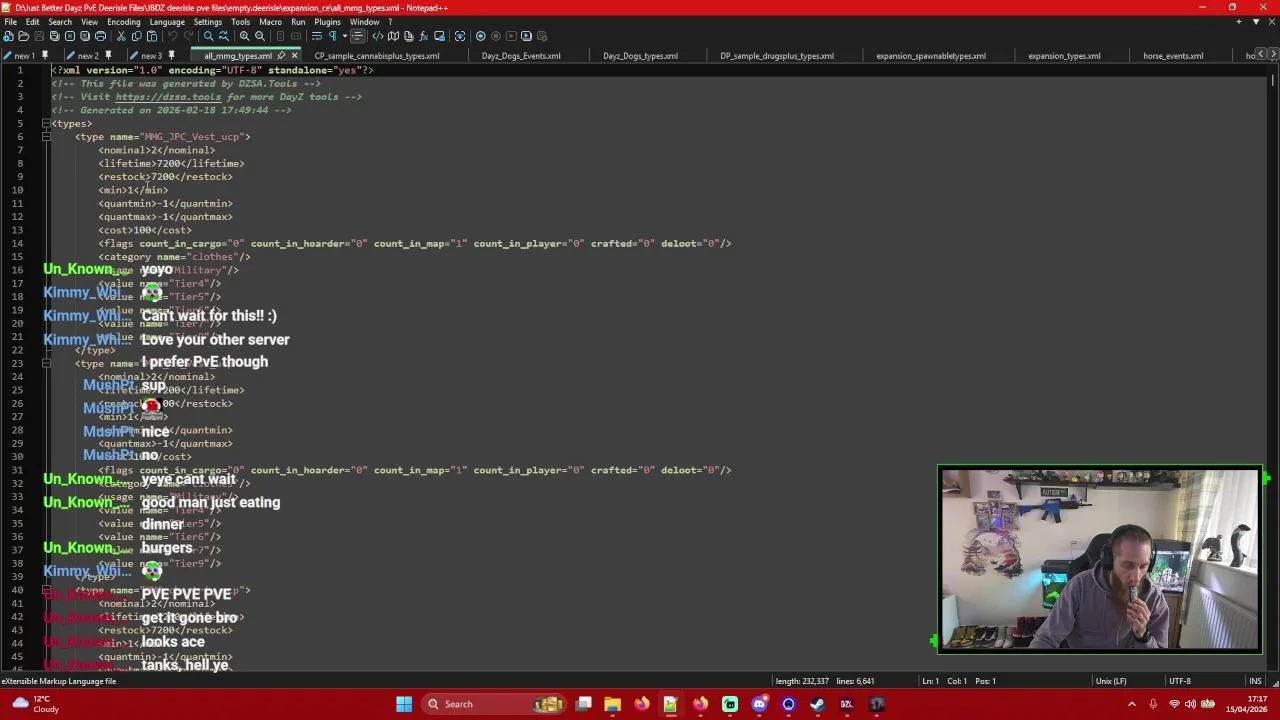This screenshot has height=720, width=1280.
Task: Save the current file with the Save icon
Action: [x=39, y=36]
